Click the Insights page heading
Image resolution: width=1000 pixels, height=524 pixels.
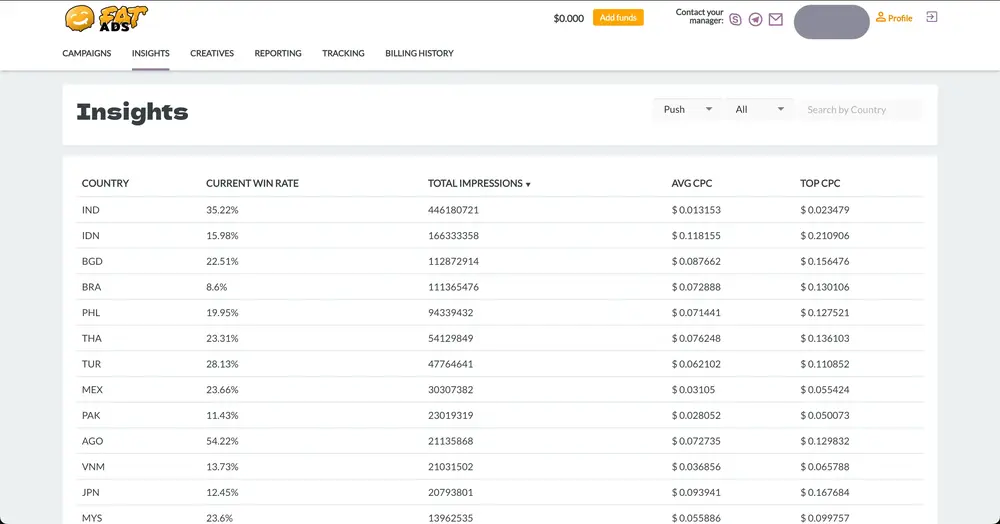tap(132, 112)
